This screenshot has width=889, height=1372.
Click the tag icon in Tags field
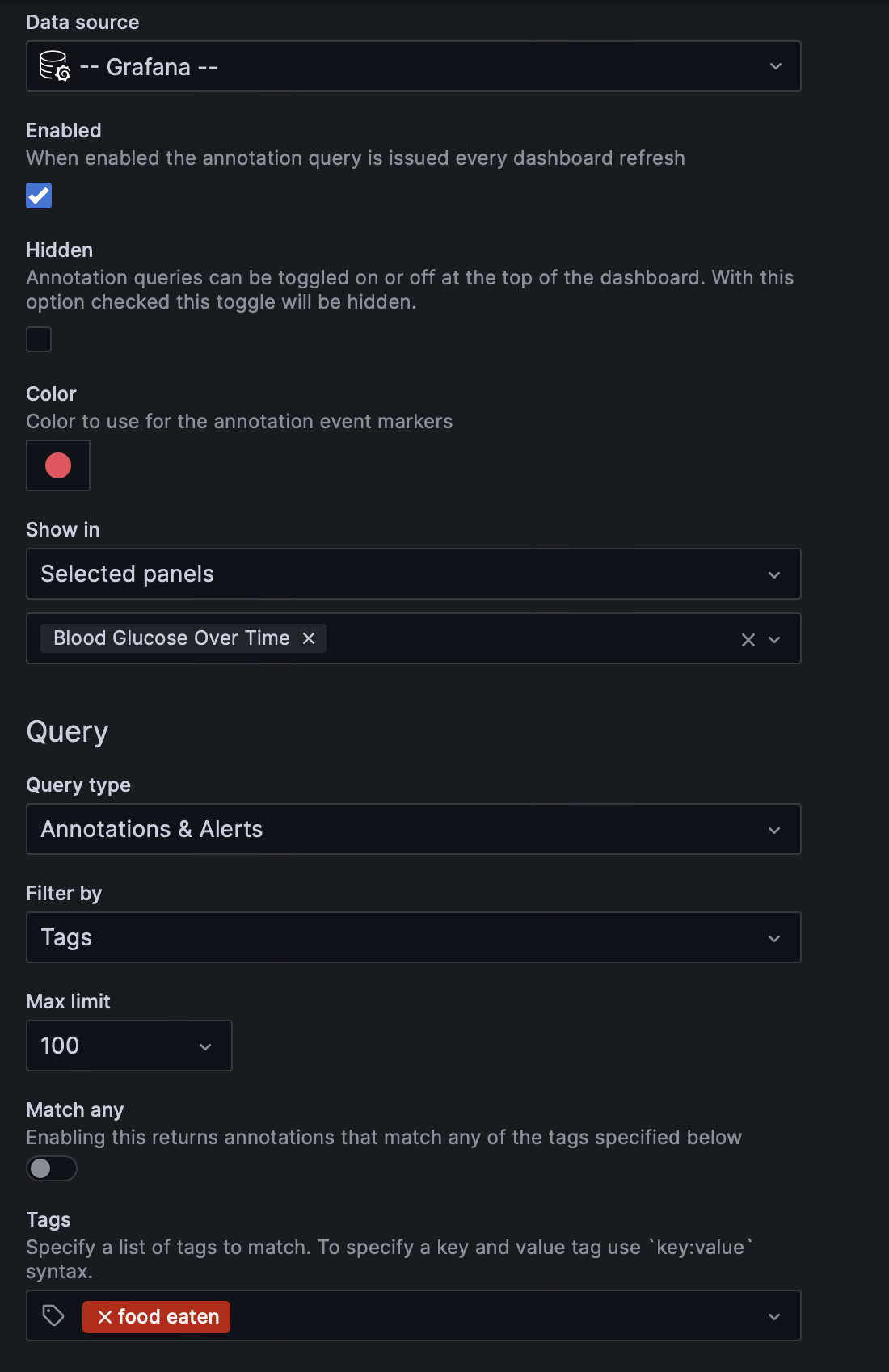(x=53, y=1315)
